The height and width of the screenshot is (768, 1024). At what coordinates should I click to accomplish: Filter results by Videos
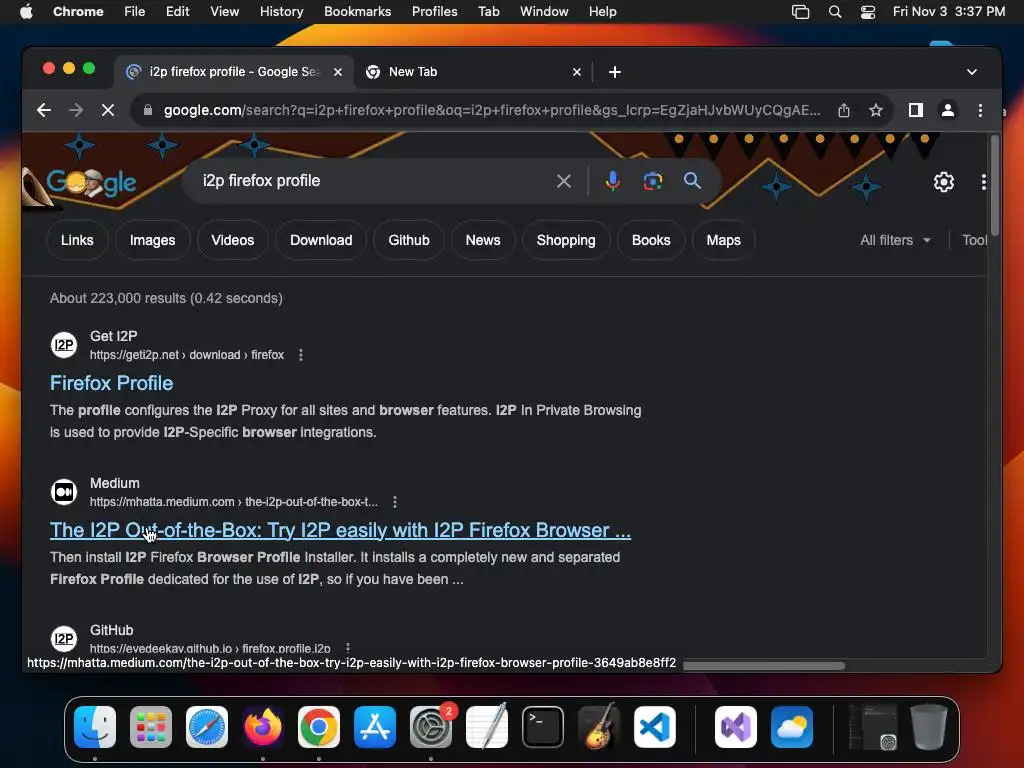click(232, 240)
